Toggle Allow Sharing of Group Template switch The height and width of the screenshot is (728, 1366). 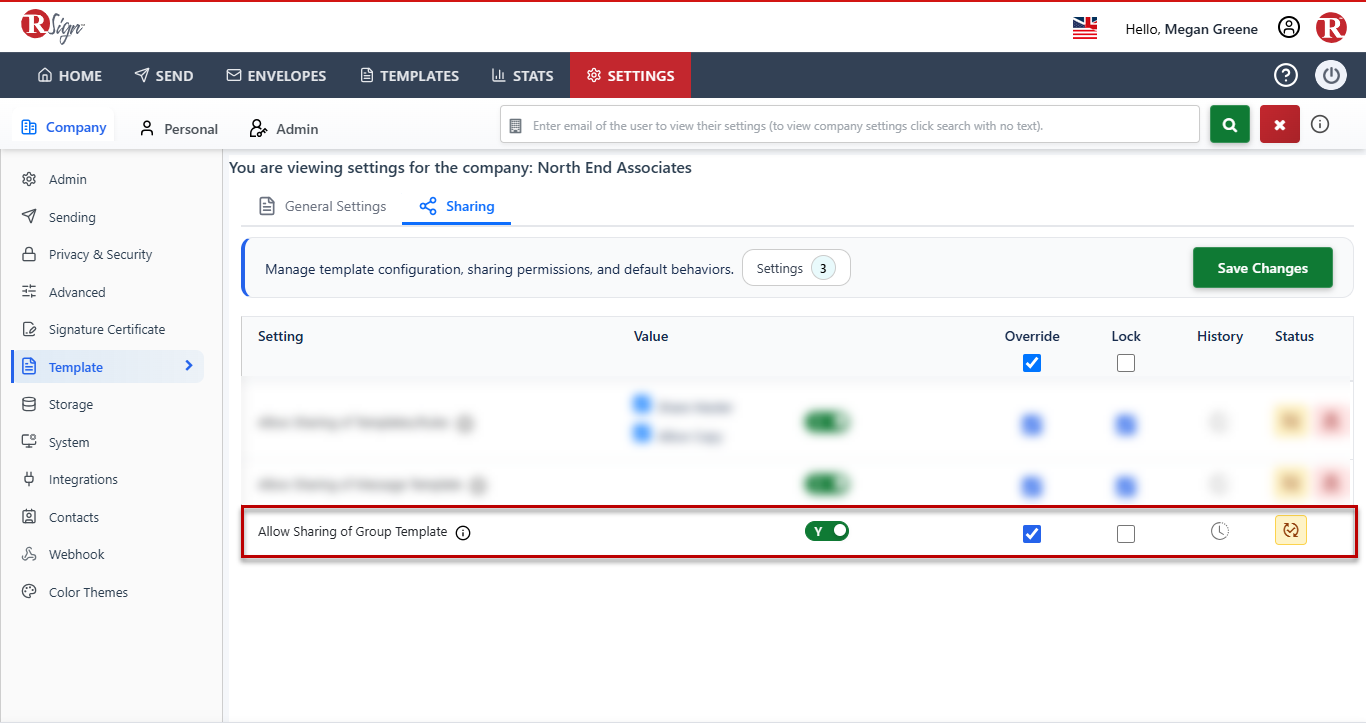pos(827,531)
